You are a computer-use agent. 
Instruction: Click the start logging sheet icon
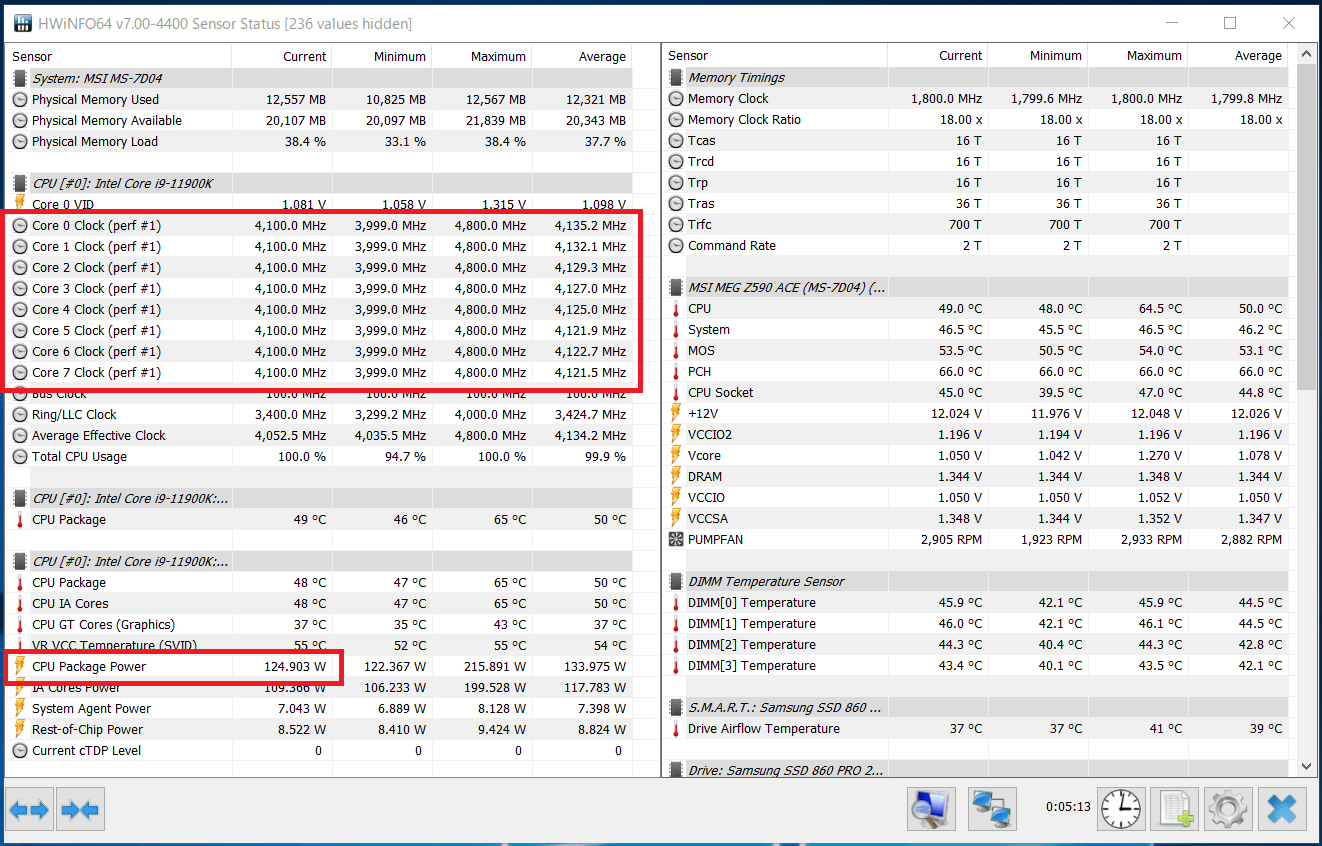coord(1173,809)
